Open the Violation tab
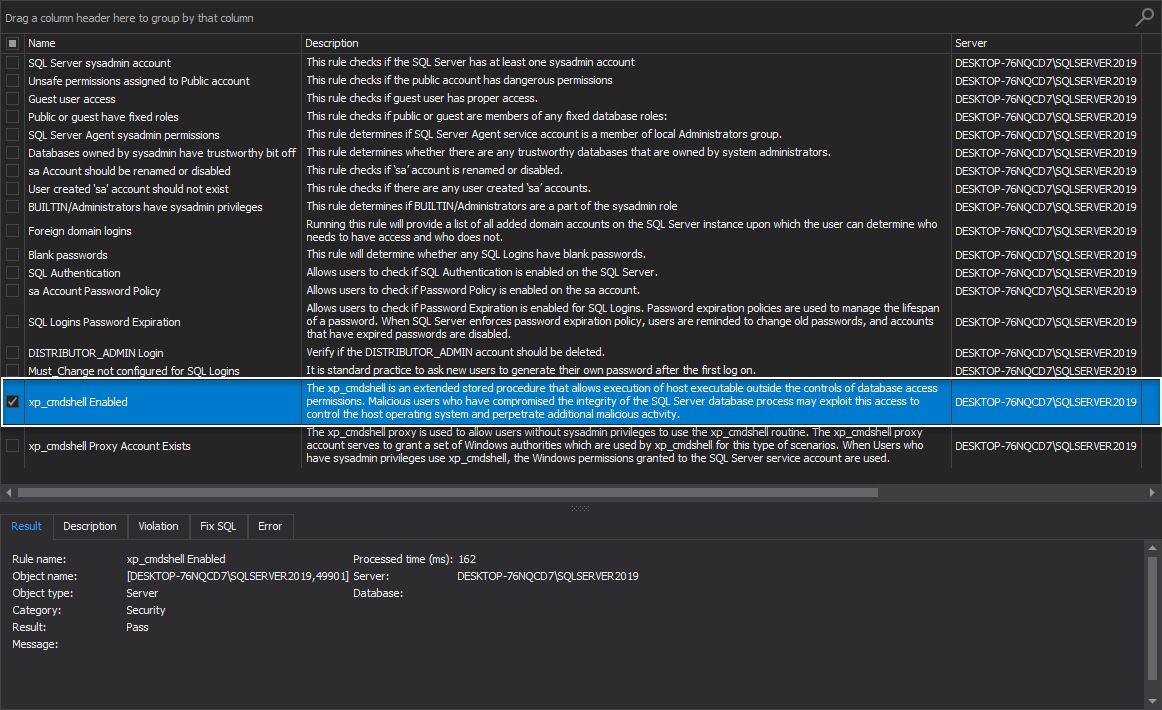This screenshot has width=1162, height=710. coord(158,526)
